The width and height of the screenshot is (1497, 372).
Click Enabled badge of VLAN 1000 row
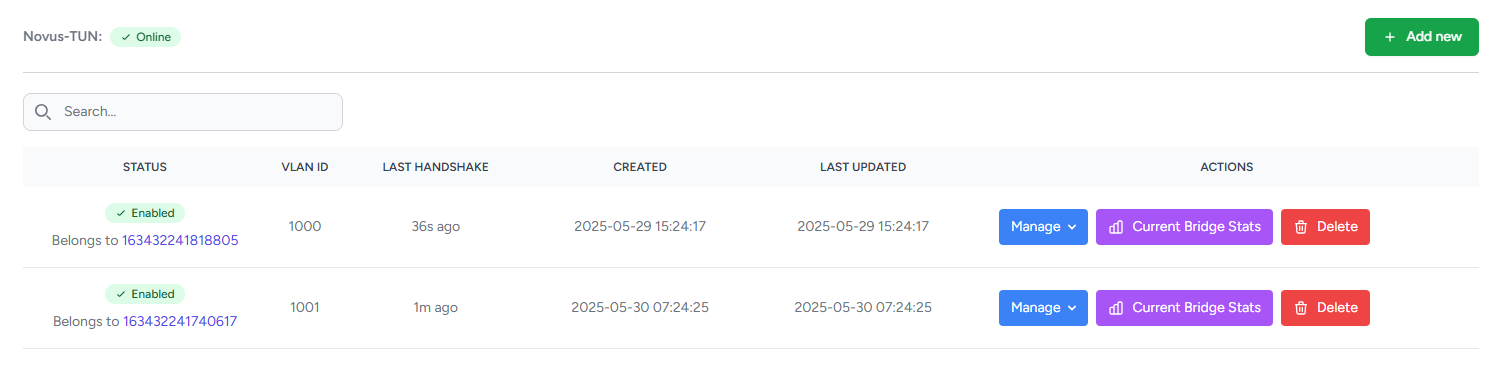click(145, 213)
